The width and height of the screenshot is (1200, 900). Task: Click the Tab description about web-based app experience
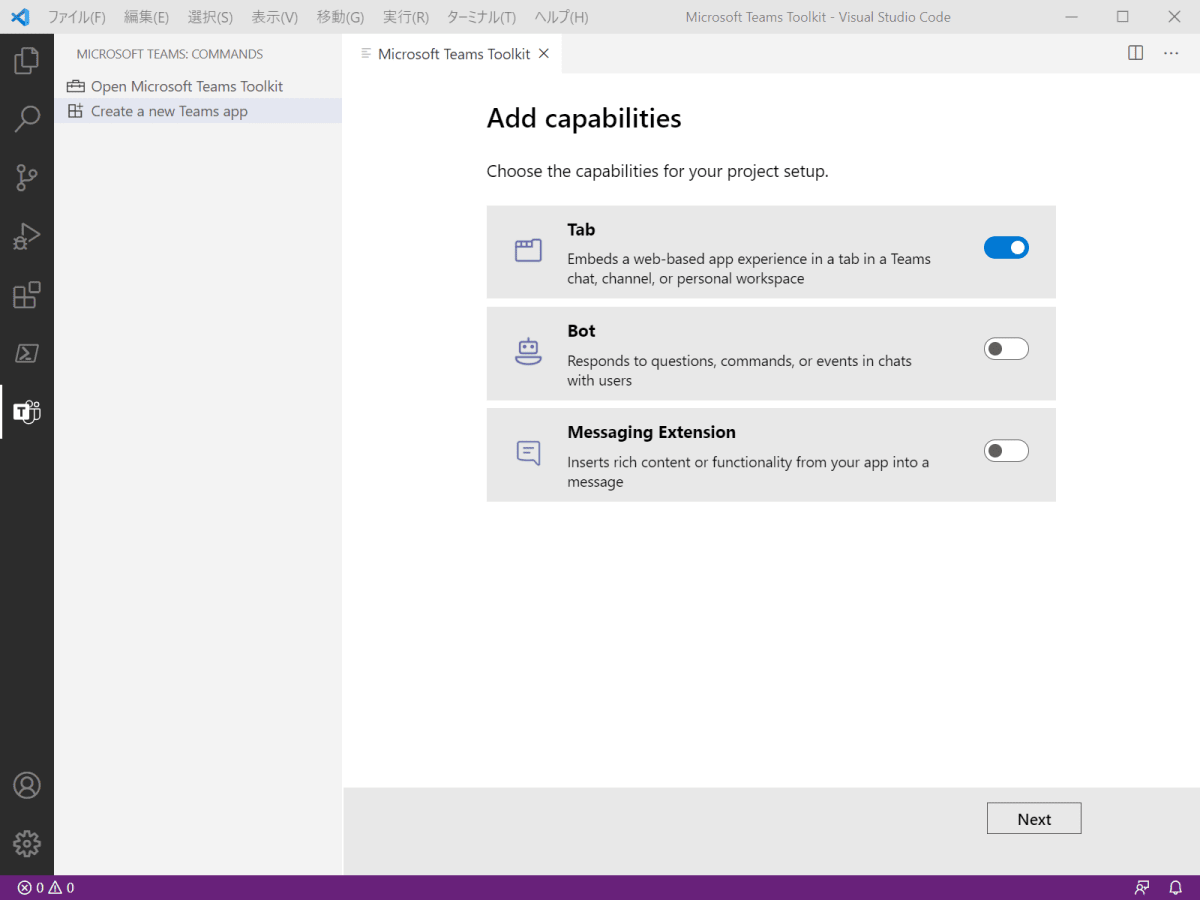coord(749,268)
